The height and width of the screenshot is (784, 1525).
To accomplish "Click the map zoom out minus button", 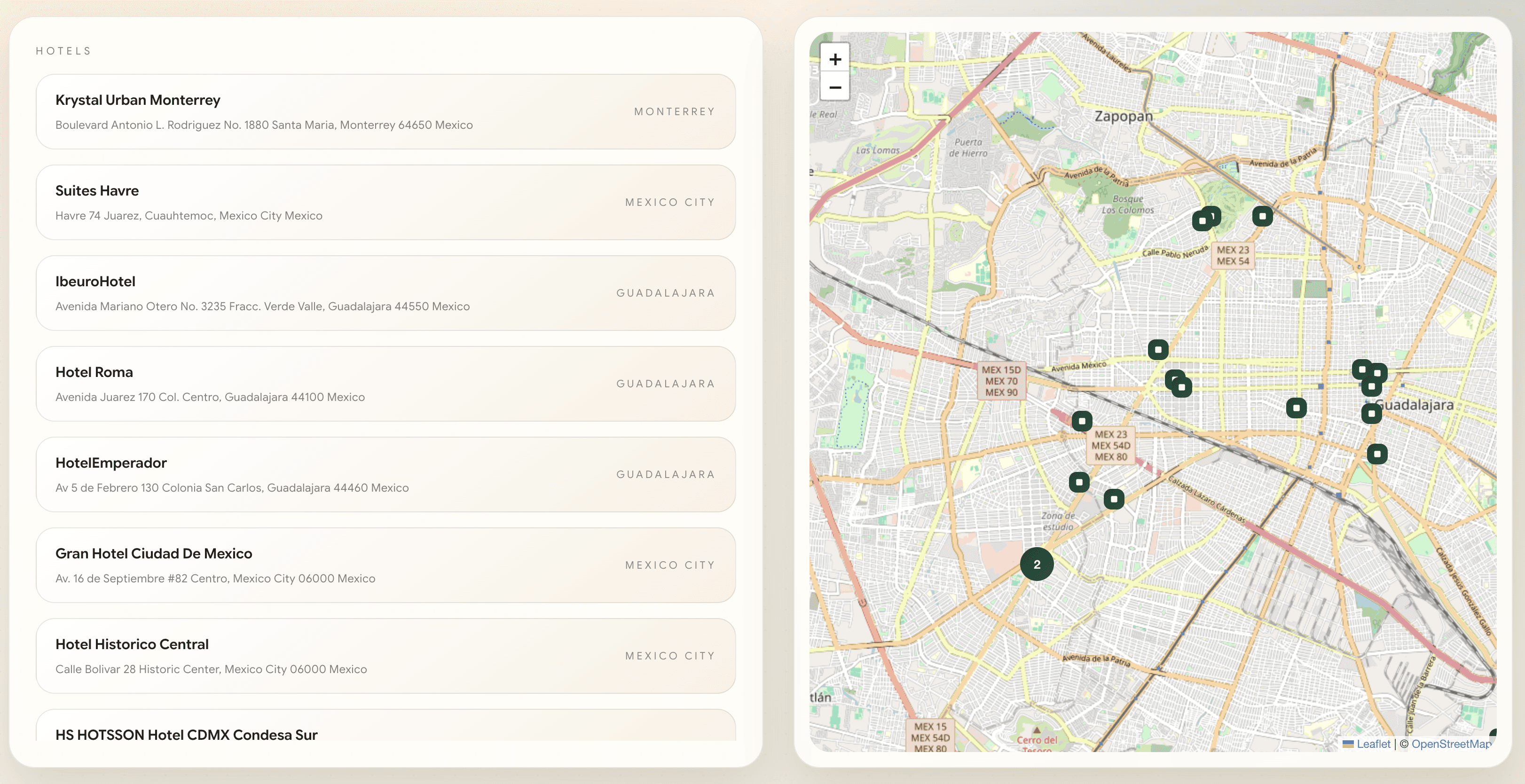I will click(x=835, y=87).
